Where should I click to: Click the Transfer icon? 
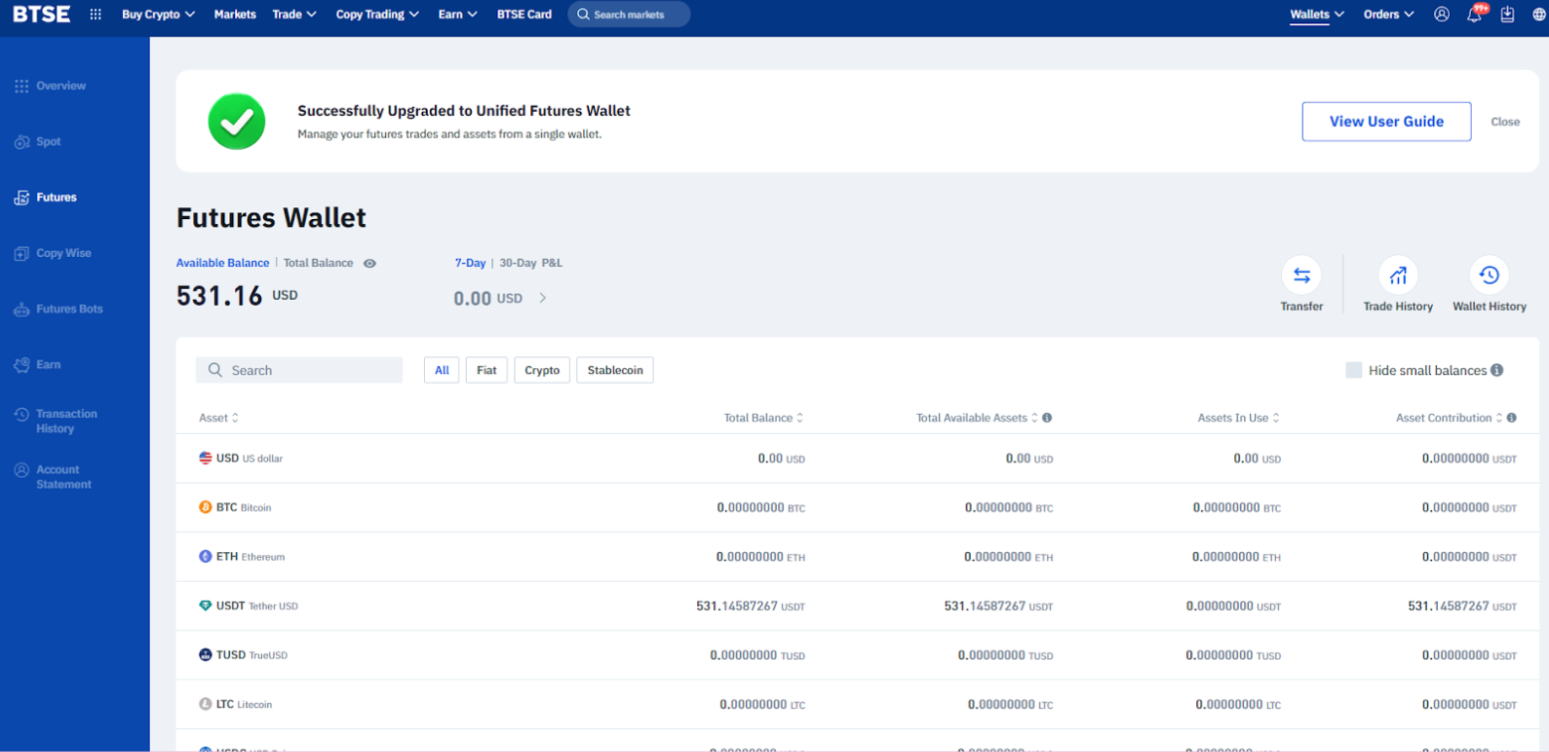click(x=1301, y=276)
